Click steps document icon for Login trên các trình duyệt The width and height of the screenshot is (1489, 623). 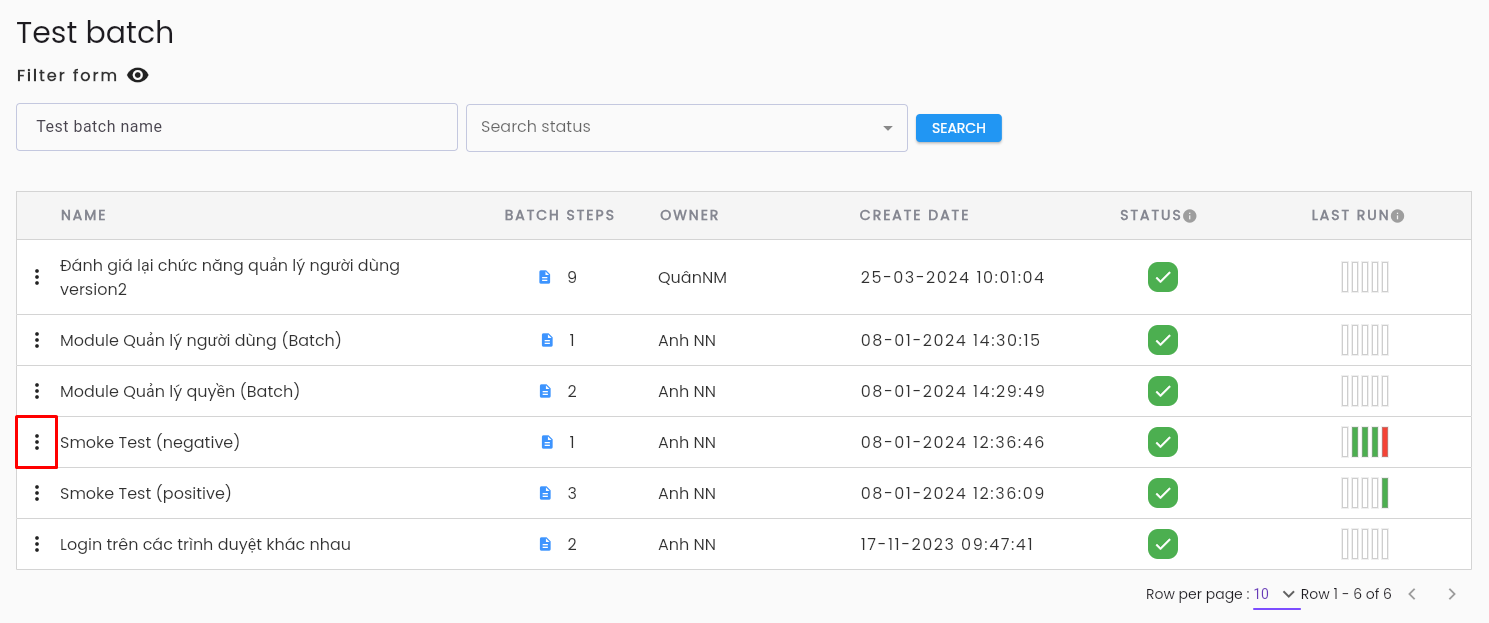(545, 544)
